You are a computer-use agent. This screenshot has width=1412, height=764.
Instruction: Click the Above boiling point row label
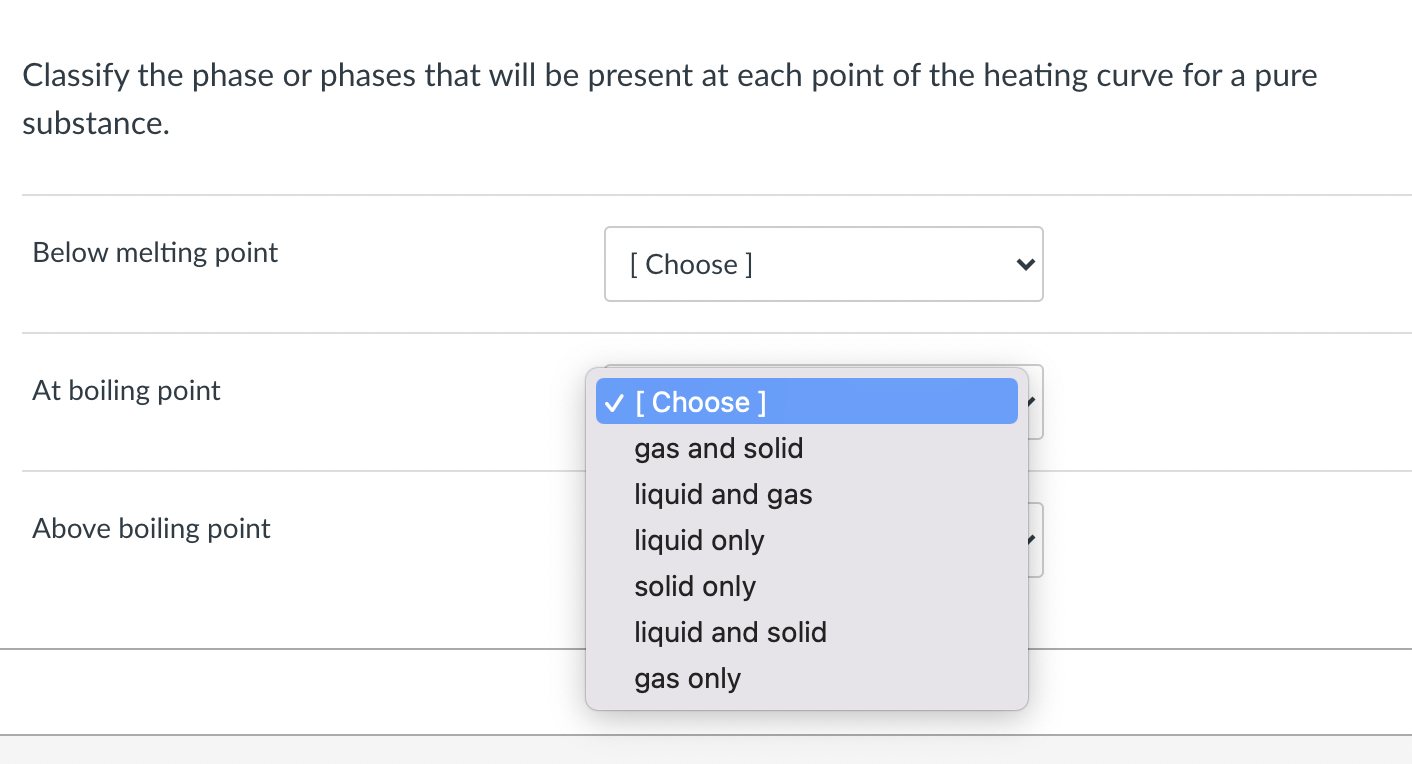click(151, 528)
